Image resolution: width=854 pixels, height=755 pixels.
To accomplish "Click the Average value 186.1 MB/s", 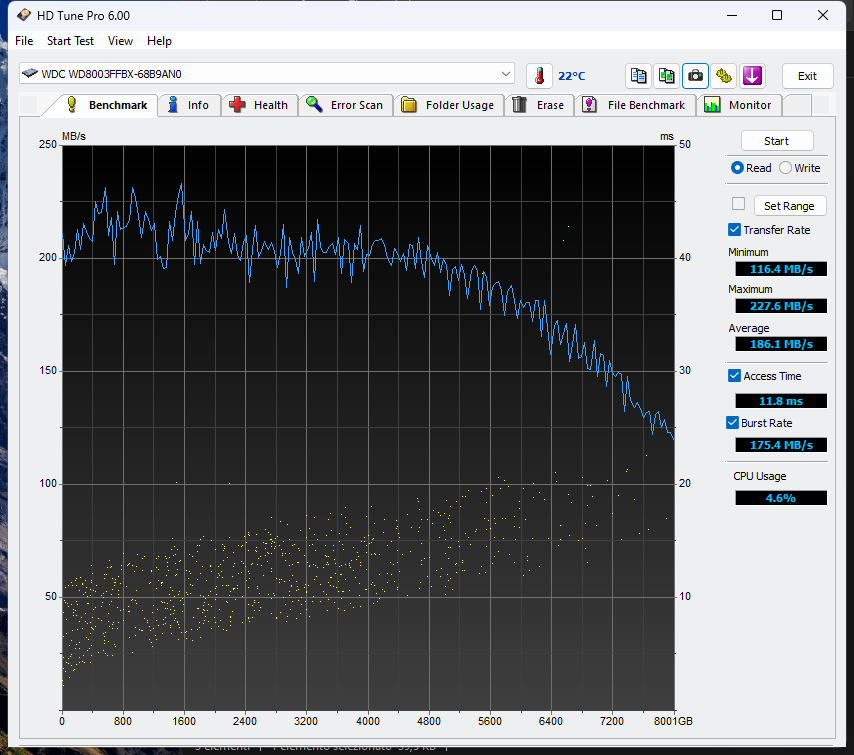I will (x=781, y=344).
